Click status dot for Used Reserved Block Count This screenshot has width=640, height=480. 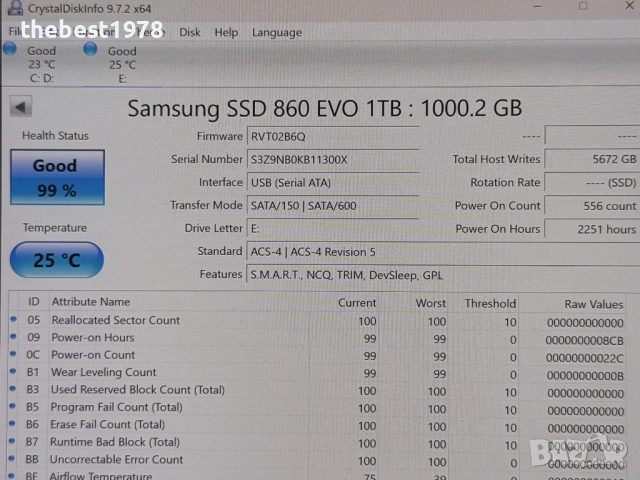[x=13, y=389]
